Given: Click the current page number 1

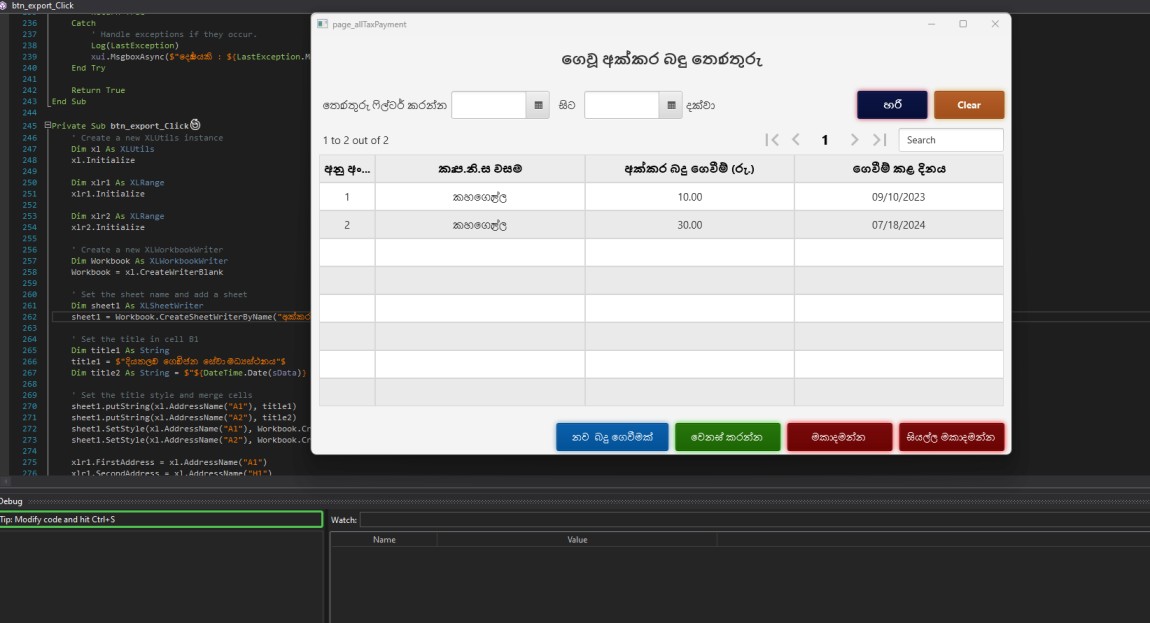Looking at the screenshot, I should pos(824,140).
